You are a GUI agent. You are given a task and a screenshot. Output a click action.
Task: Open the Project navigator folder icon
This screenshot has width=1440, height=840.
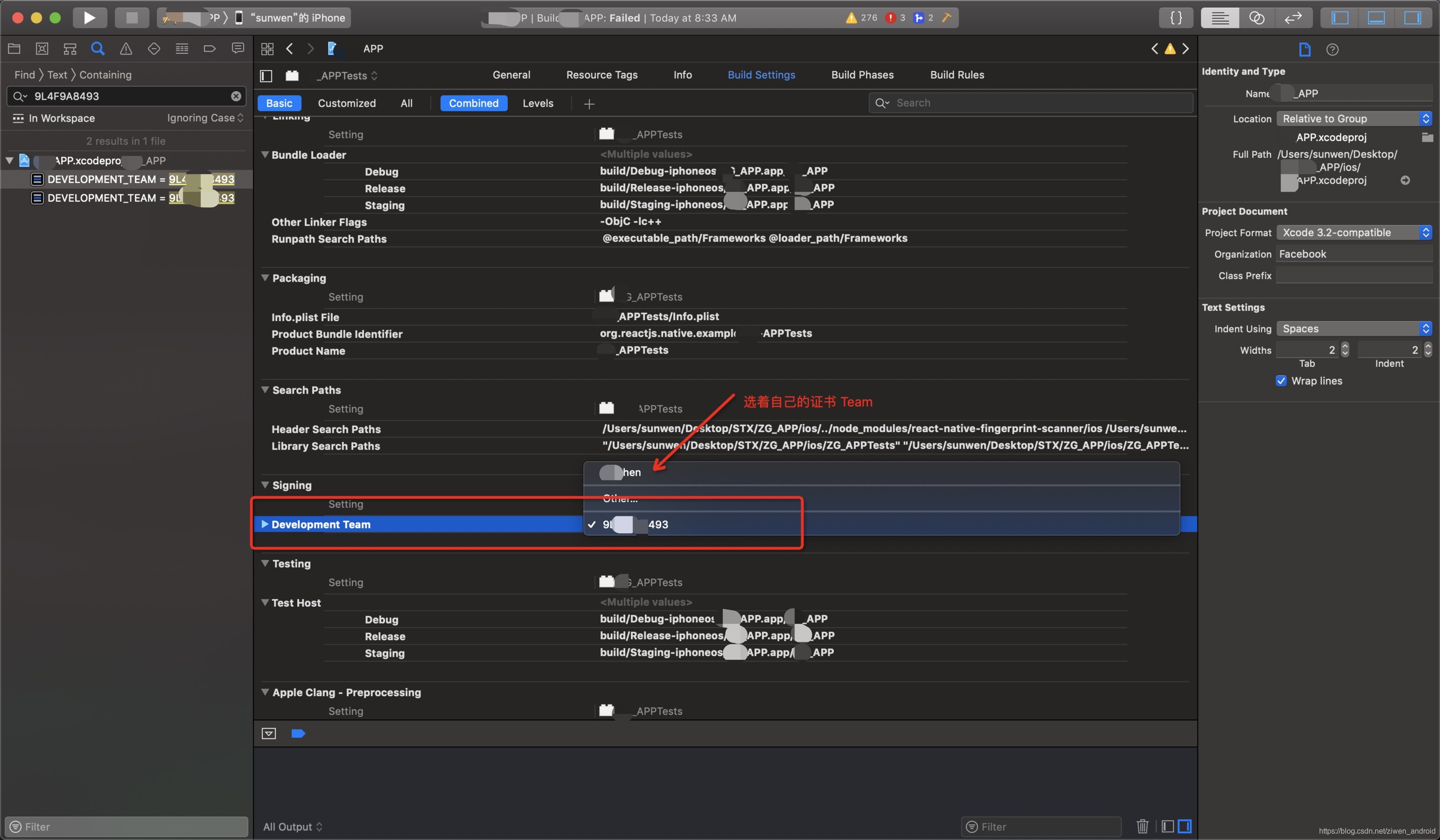click(14, 49)
